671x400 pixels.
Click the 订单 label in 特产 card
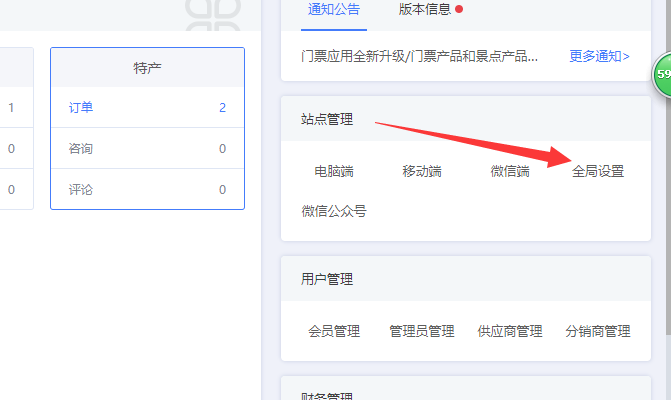click(82, 108)
